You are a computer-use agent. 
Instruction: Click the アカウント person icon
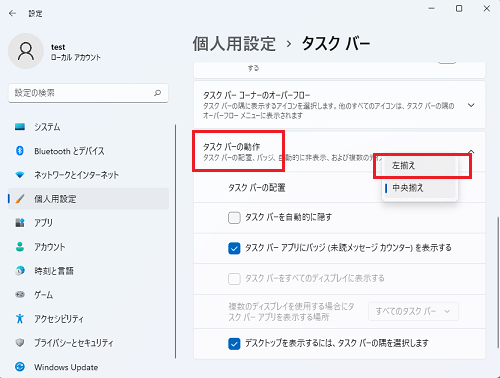tap(20, 247)
